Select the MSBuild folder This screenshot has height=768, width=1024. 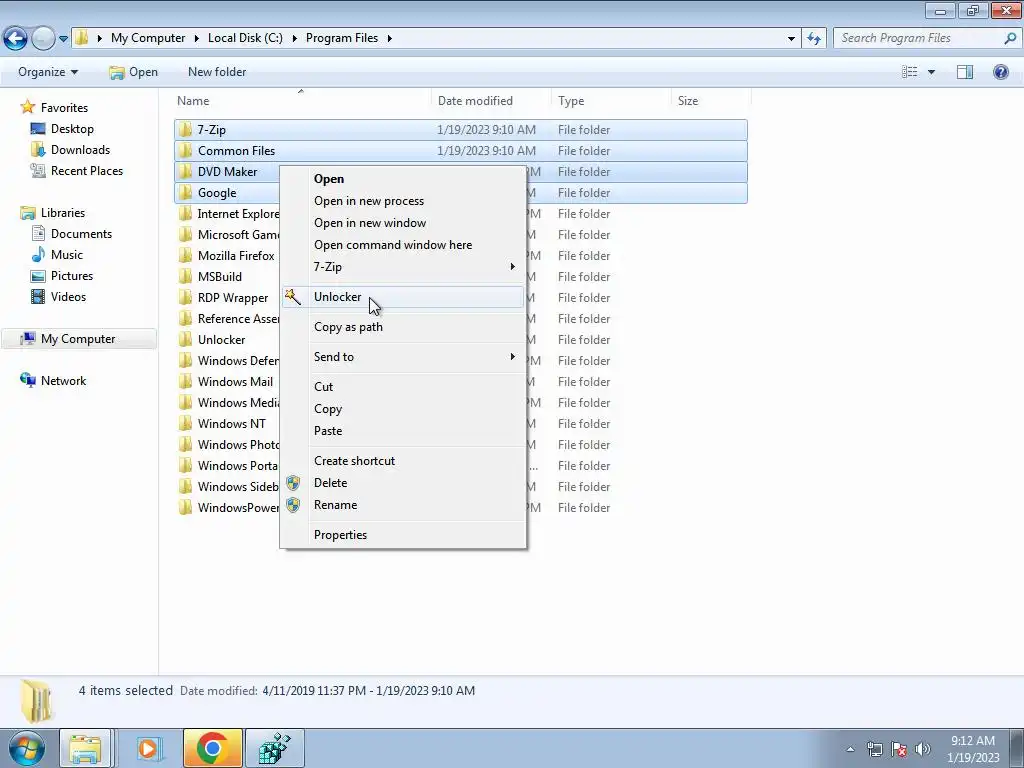(x=219, y=277)
